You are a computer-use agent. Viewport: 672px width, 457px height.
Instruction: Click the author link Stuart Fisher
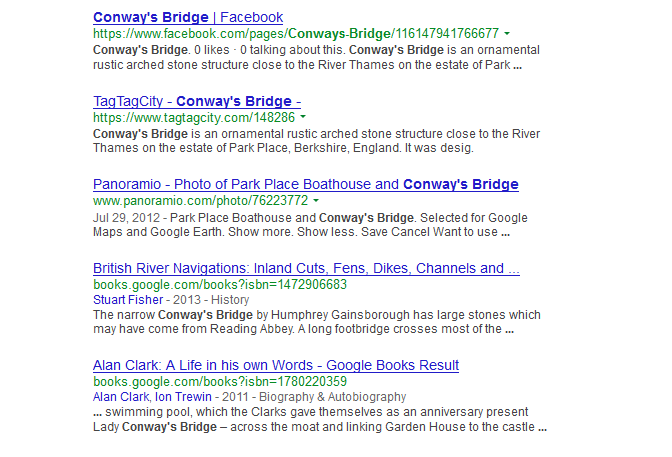128,300
